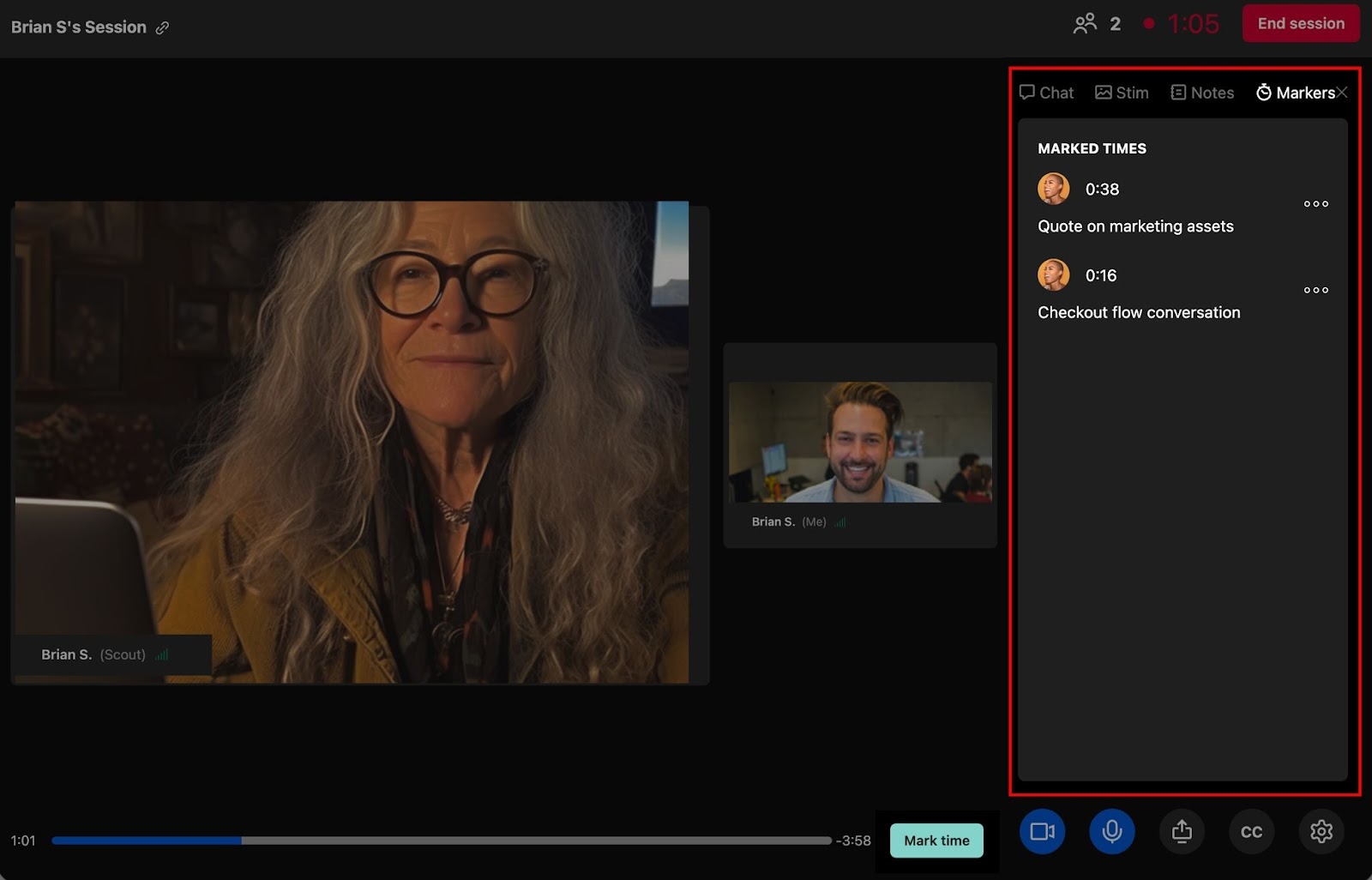Open the settings gear icon
The image size is (1372, 880).
pos(1321,831)
